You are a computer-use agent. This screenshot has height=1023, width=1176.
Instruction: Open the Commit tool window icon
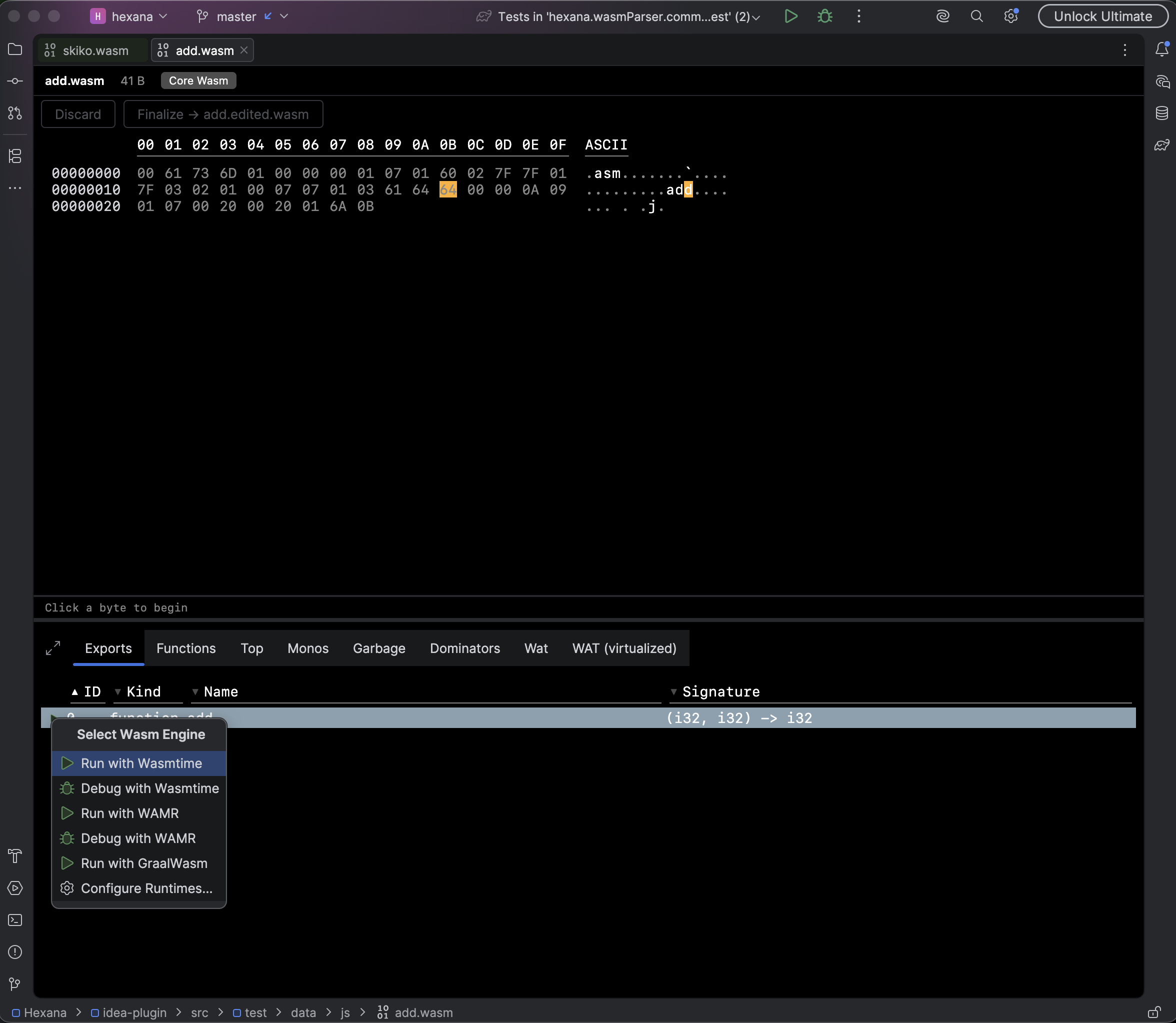click(x=15, y=81)
